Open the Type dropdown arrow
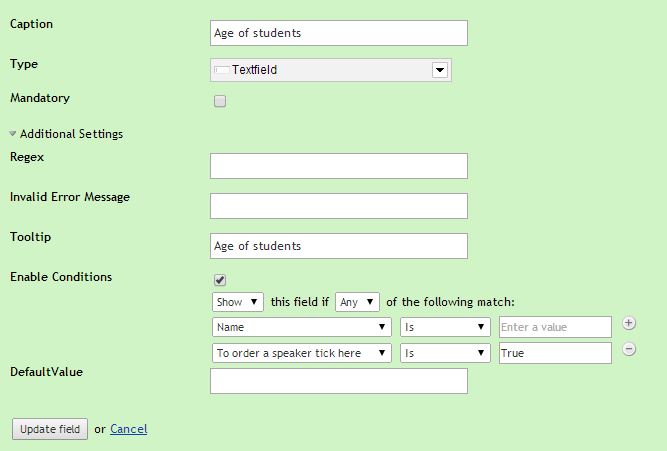The width and height of the screenshot is (667, 451). (438, 70)
